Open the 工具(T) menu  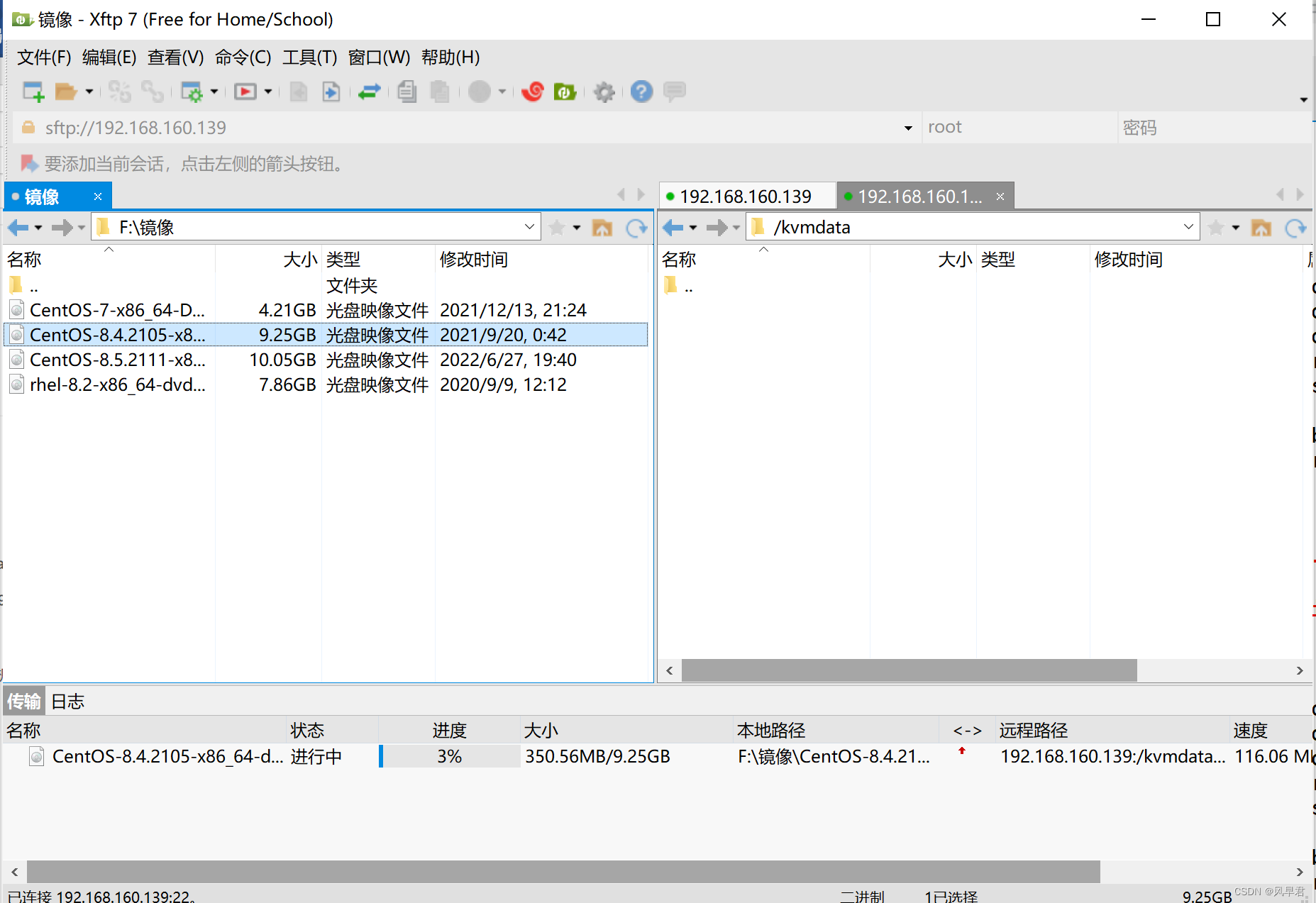pos(309,57)
